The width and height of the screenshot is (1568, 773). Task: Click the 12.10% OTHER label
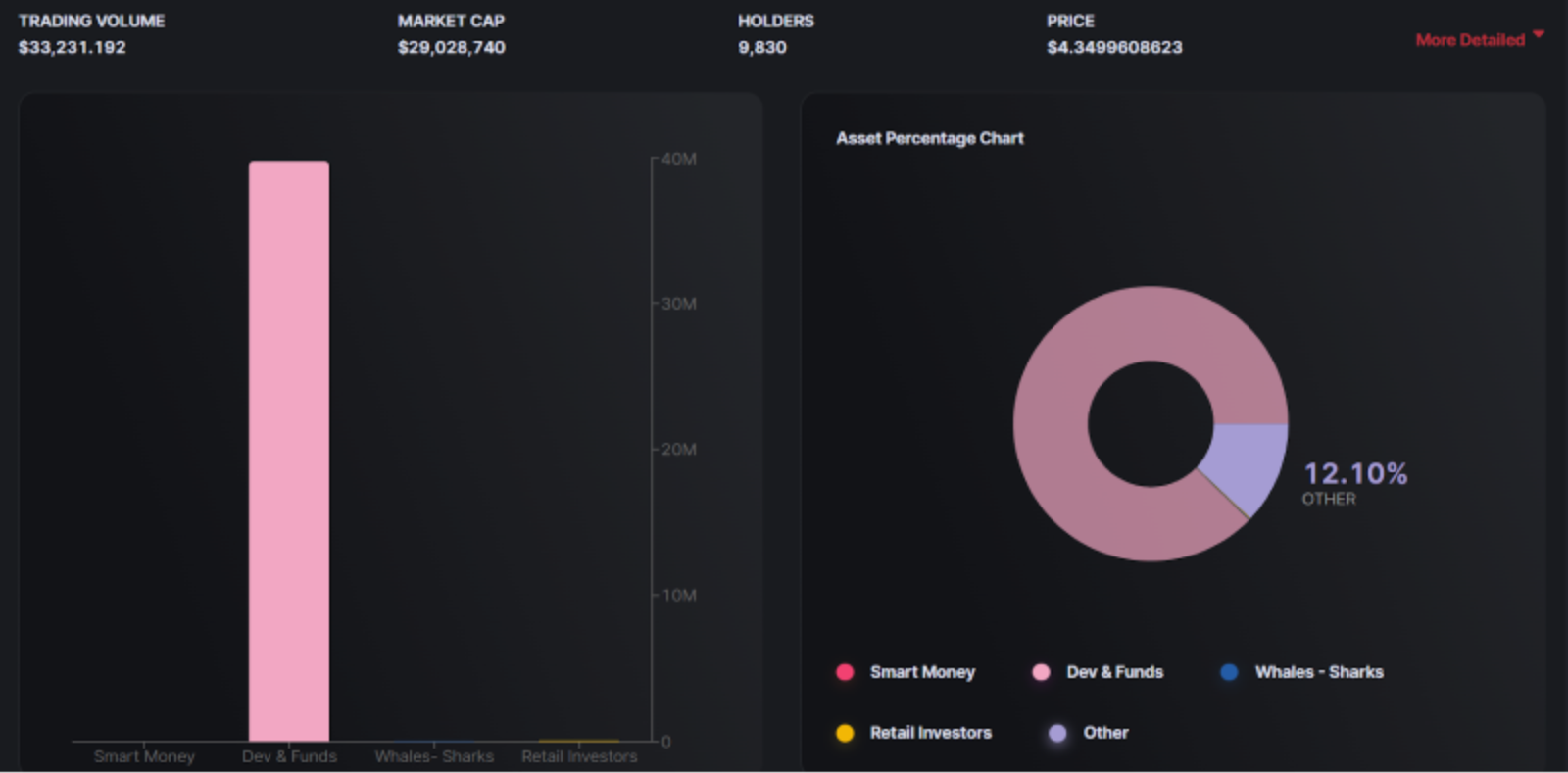1354,484
